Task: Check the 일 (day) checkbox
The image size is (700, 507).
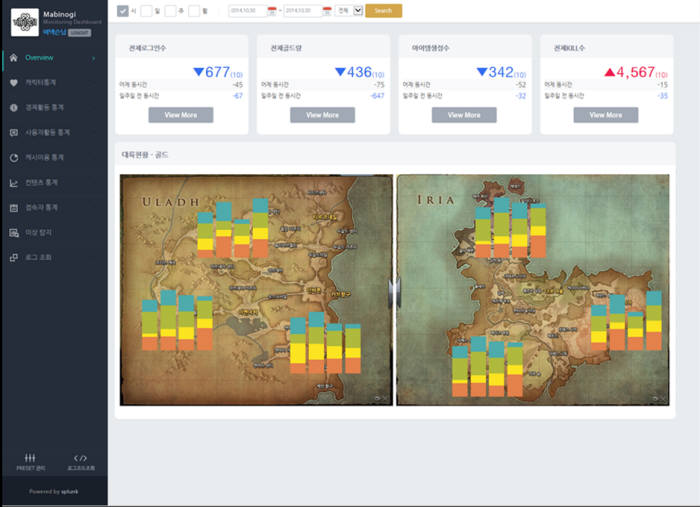Action: [x=146, y=11]
